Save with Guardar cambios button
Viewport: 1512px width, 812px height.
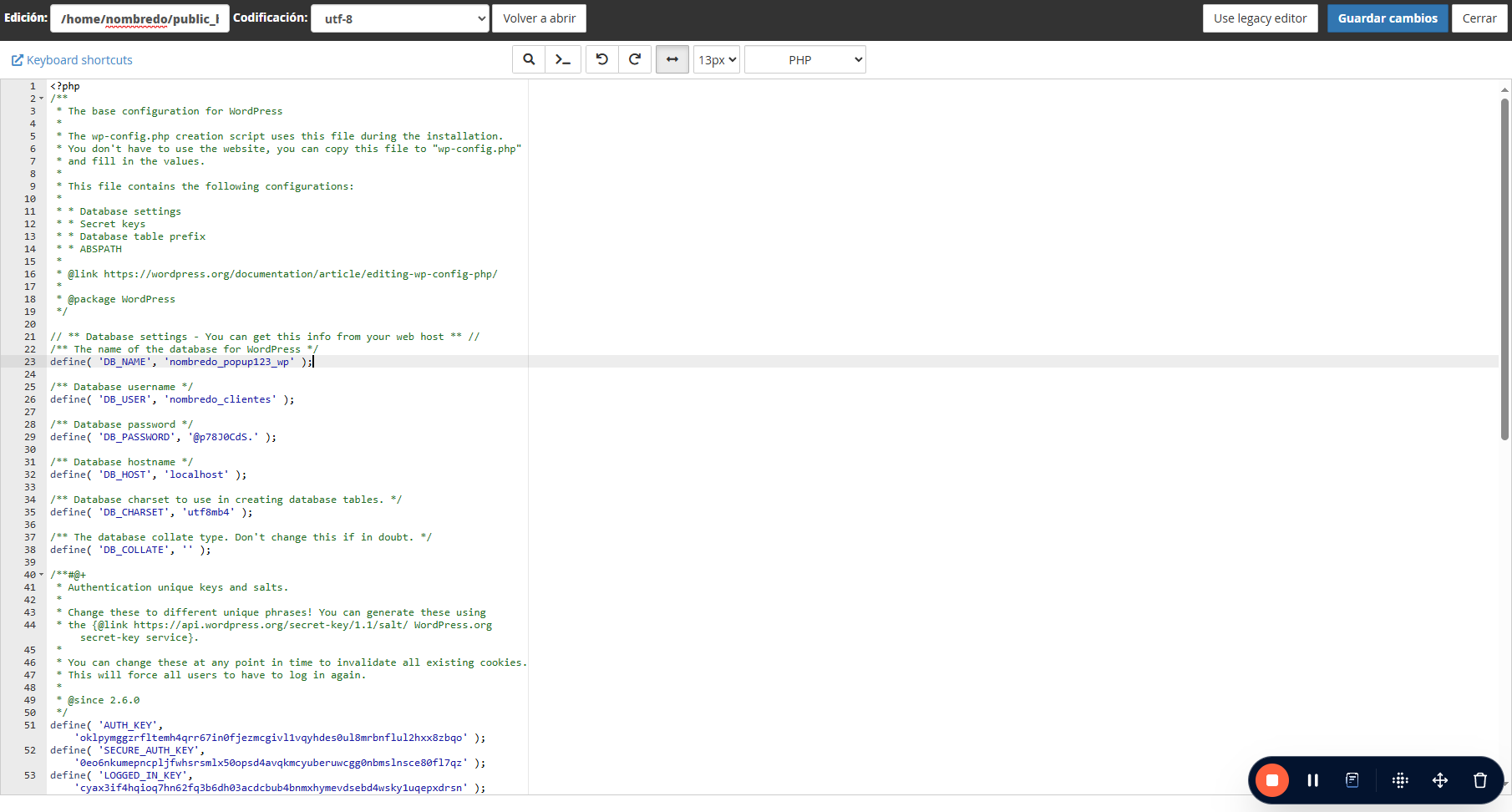point(1388,18)
